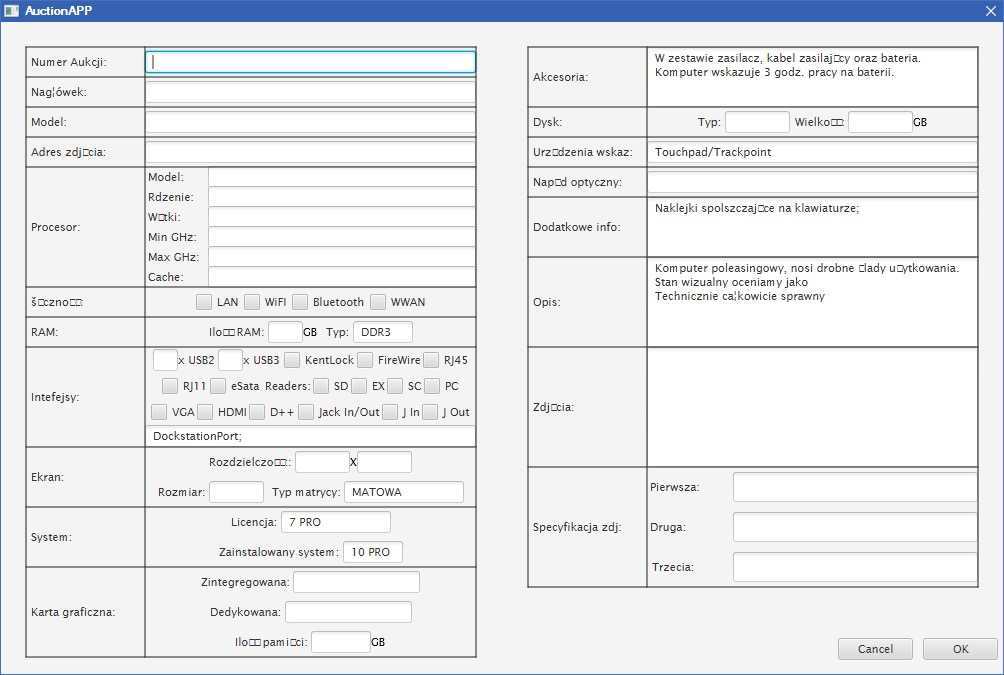The width and height of the screenshot is (1004, 675).
Task: Select the RAM Typ field showing DDR3
Action: [x=382, y=332]
